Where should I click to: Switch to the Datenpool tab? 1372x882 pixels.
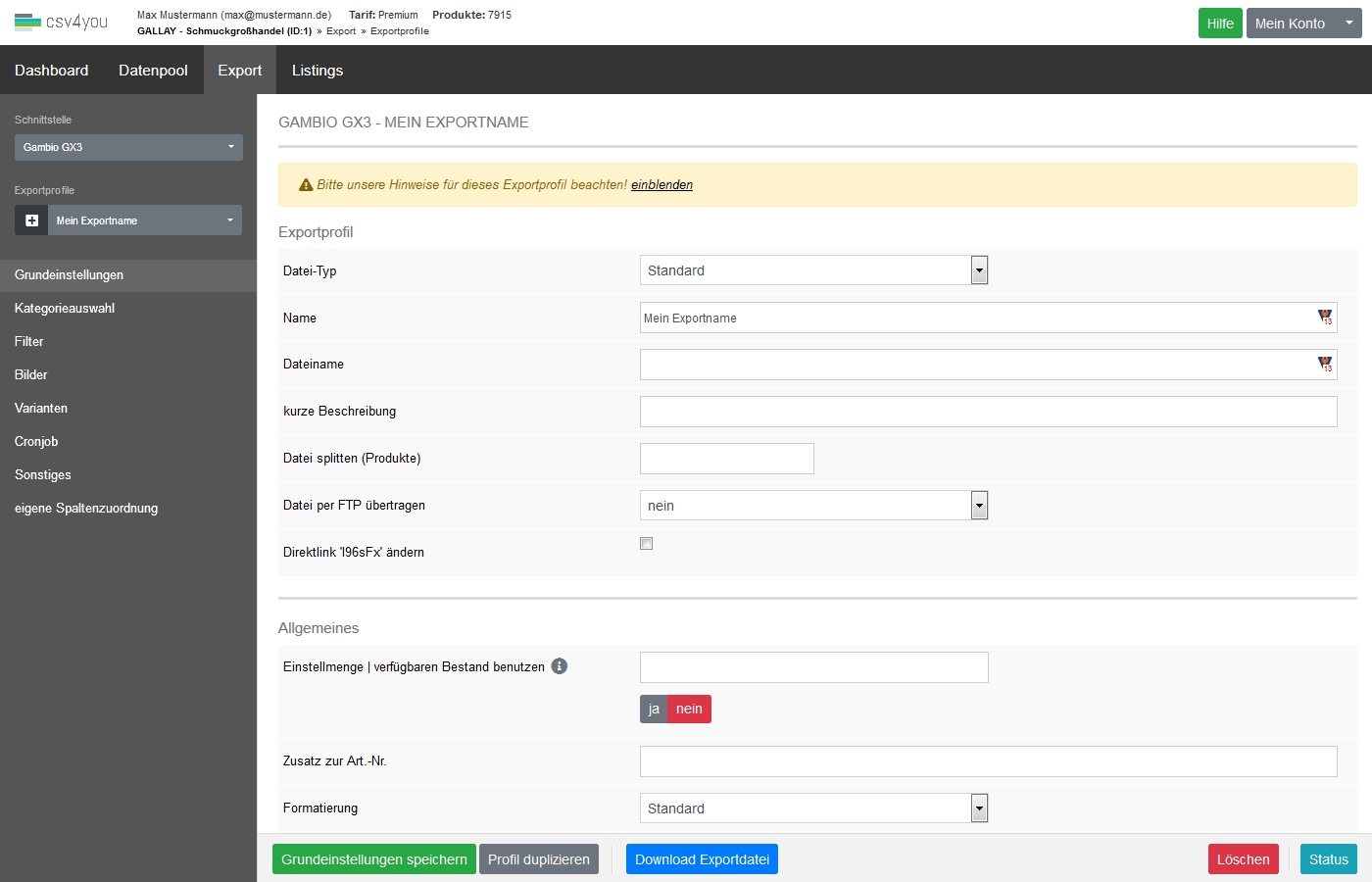153,71
